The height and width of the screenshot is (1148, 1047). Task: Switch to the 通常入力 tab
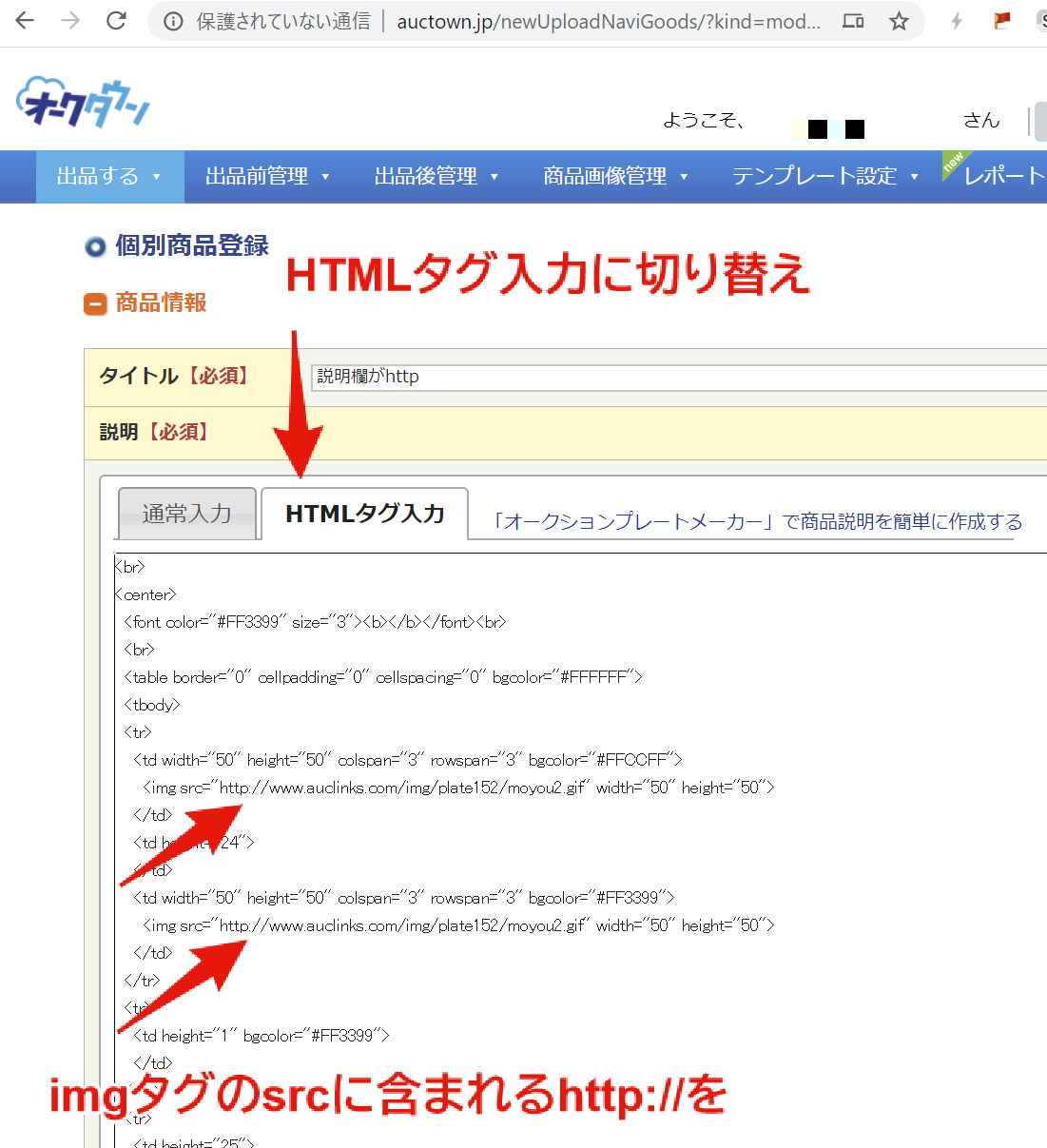pyautogui.click(x=187, y=514)
